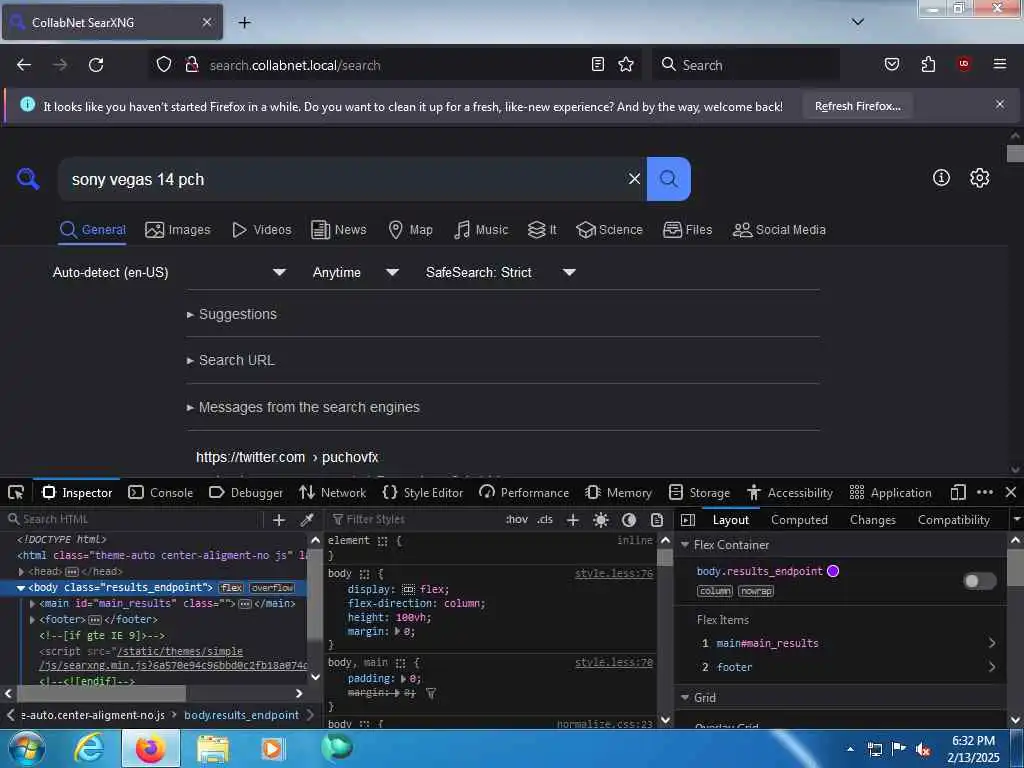Open the Pocket save icon
This screenshot has height=768, width=1024.
pos(891,65)
